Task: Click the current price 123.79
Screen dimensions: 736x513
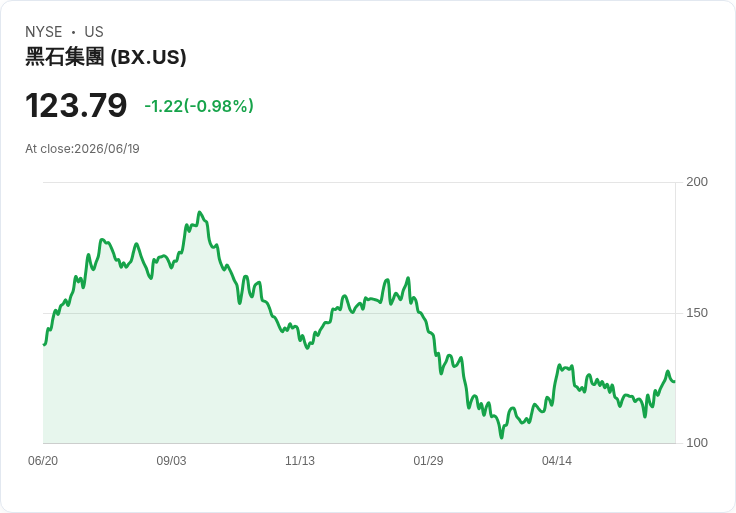Action: (x=76, y=105)
